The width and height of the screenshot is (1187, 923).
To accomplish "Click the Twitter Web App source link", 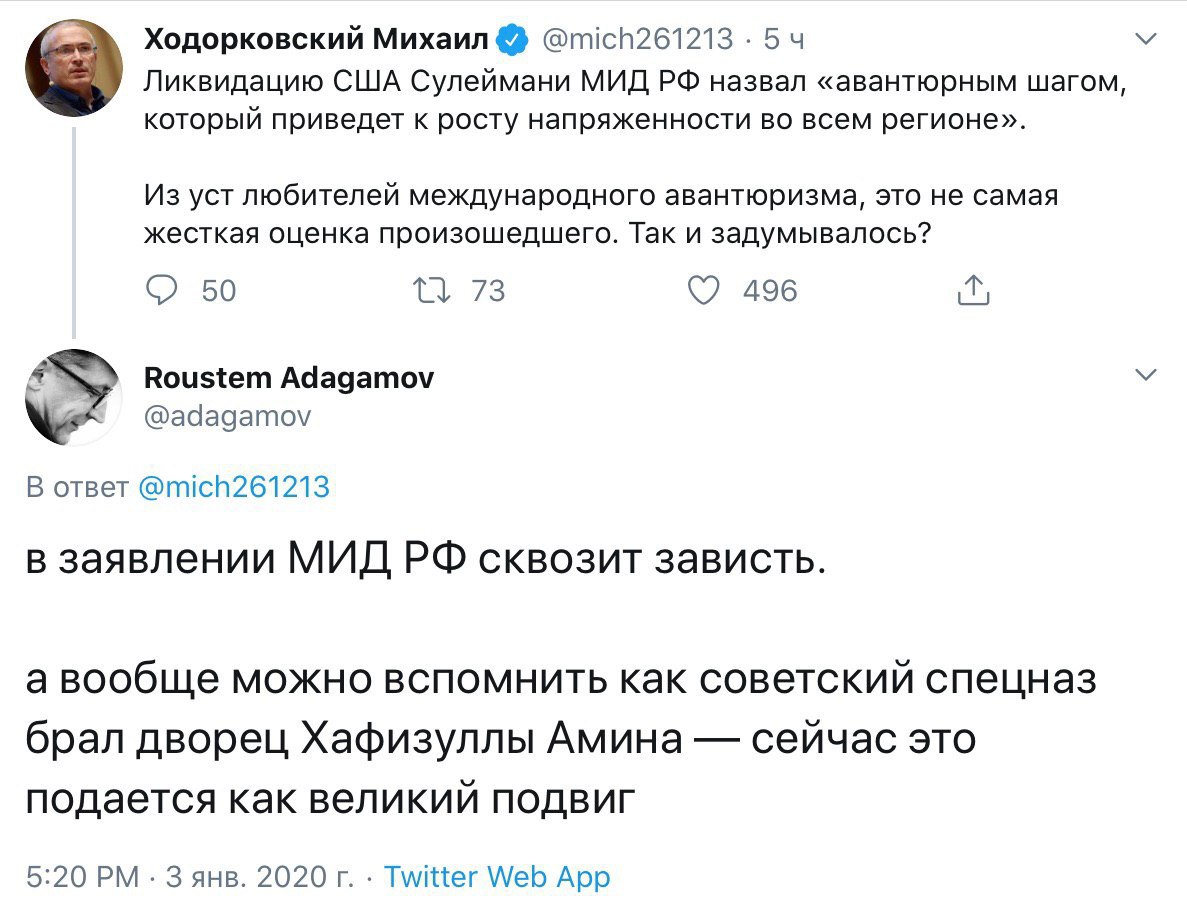I will tap(497, 877).
